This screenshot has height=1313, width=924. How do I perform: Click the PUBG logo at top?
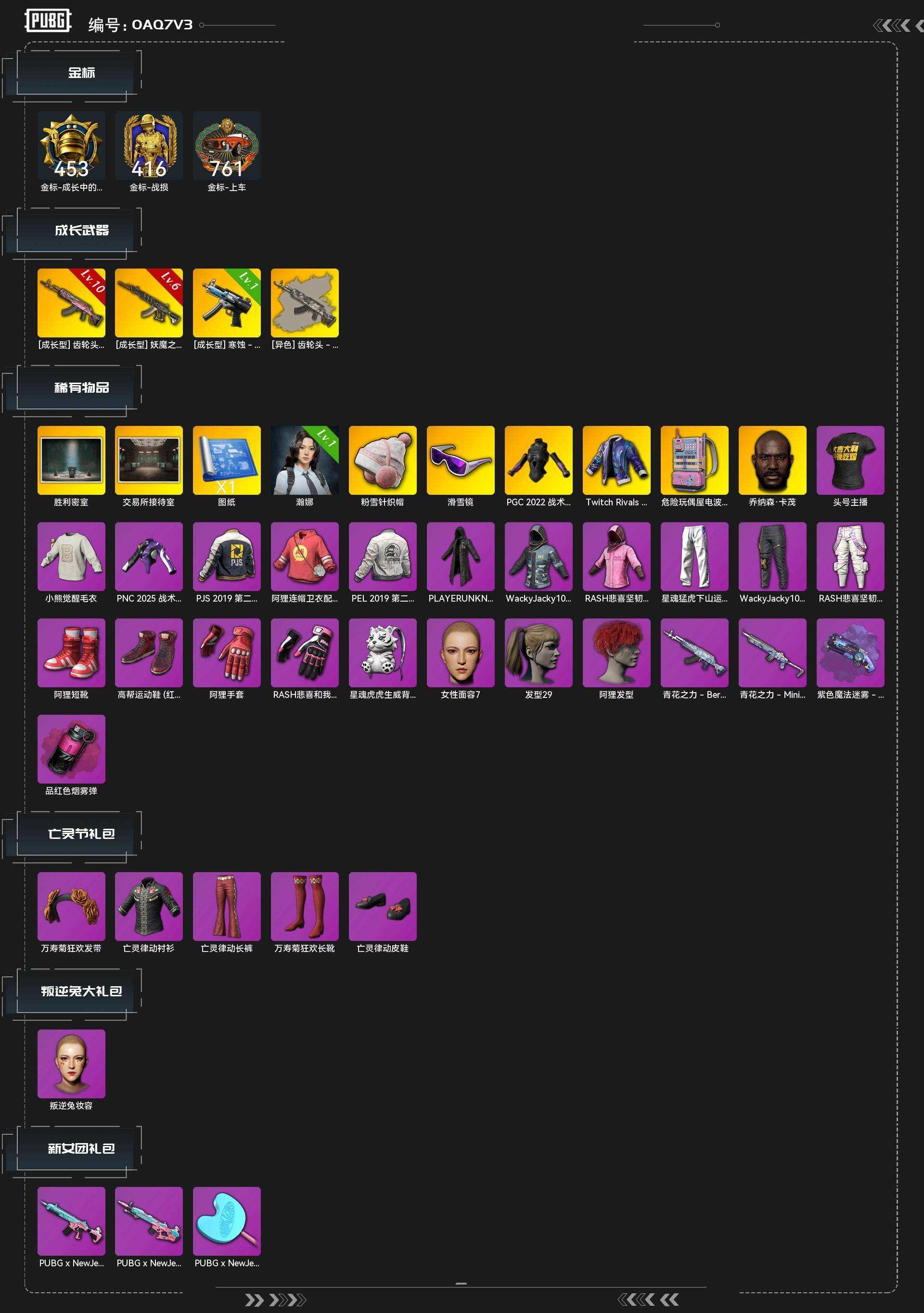(x=48, y=21)
